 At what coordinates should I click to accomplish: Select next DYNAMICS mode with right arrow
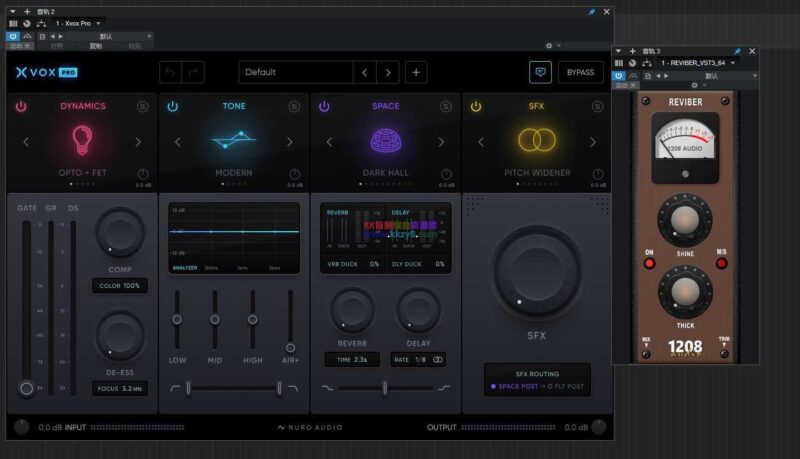coord(138,142)
